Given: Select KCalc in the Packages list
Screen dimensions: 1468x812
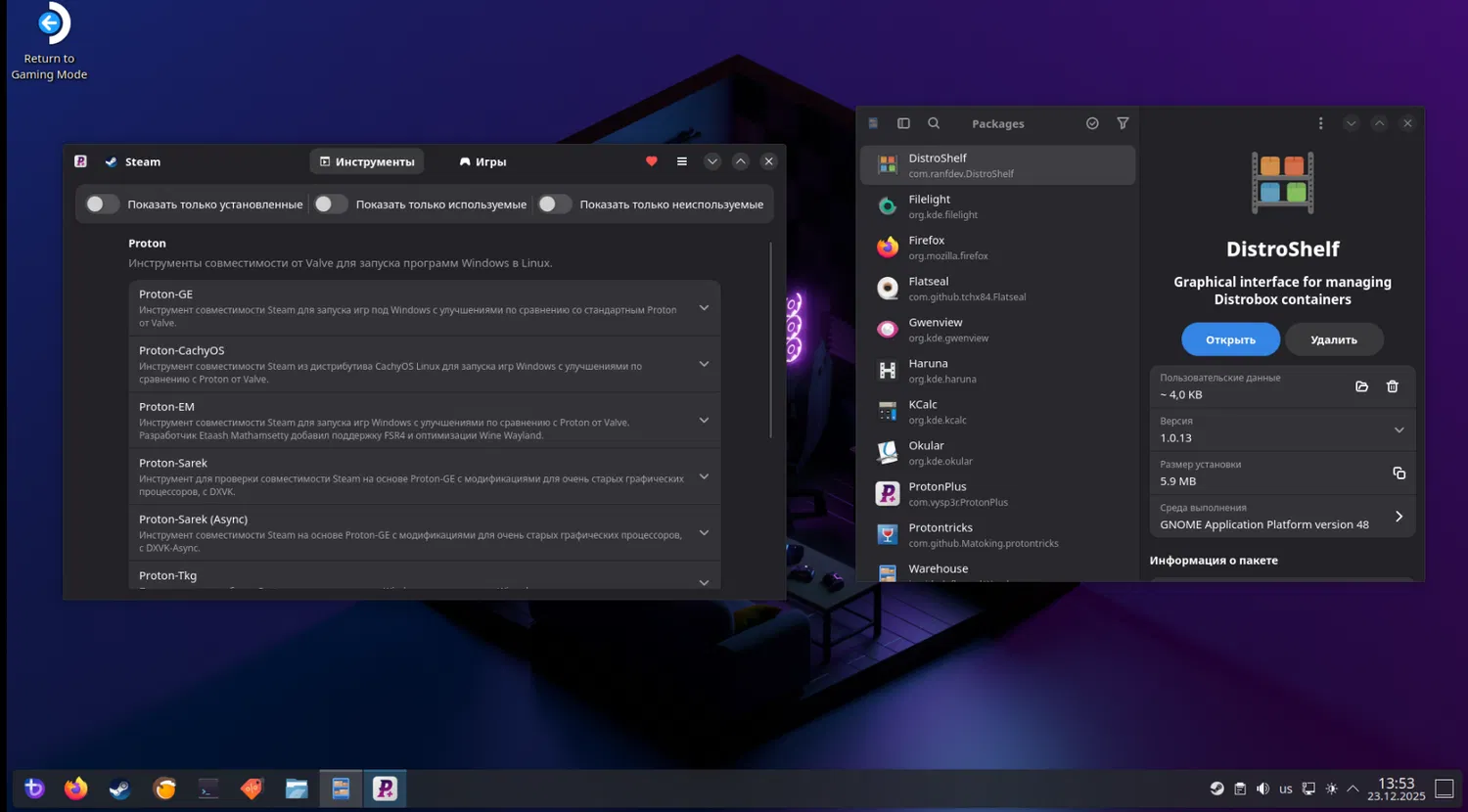Looking at the screenshot, I should 997,412.
